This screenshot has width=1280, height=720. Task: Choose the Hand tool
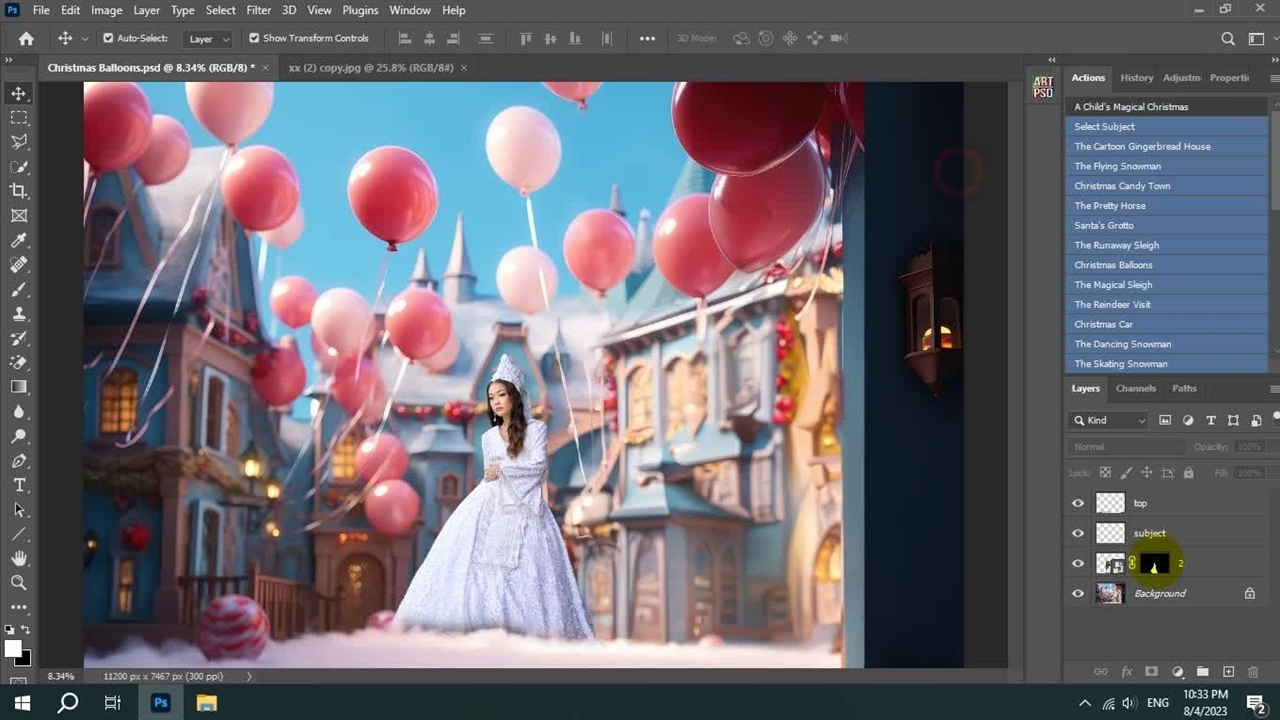pyautogui.click(x=19, y=558)
